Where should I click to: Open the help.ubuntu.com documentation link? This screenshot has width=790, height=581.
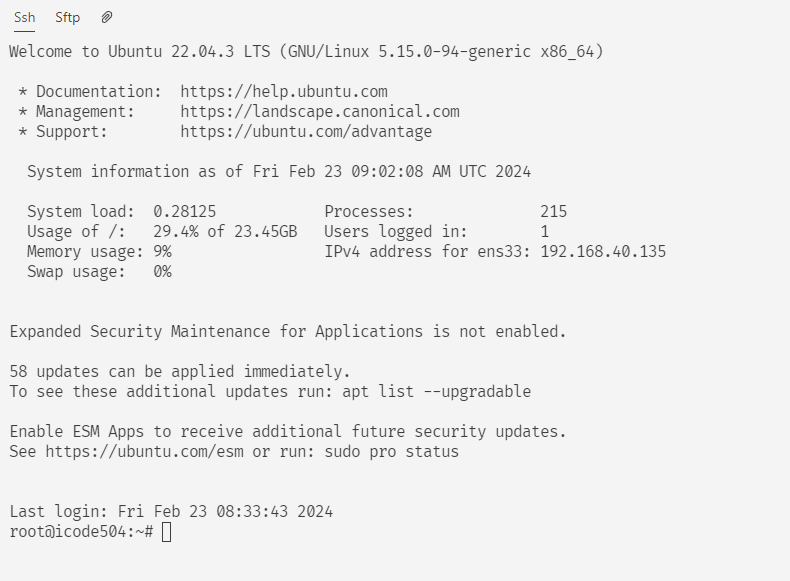pos(283,92)
